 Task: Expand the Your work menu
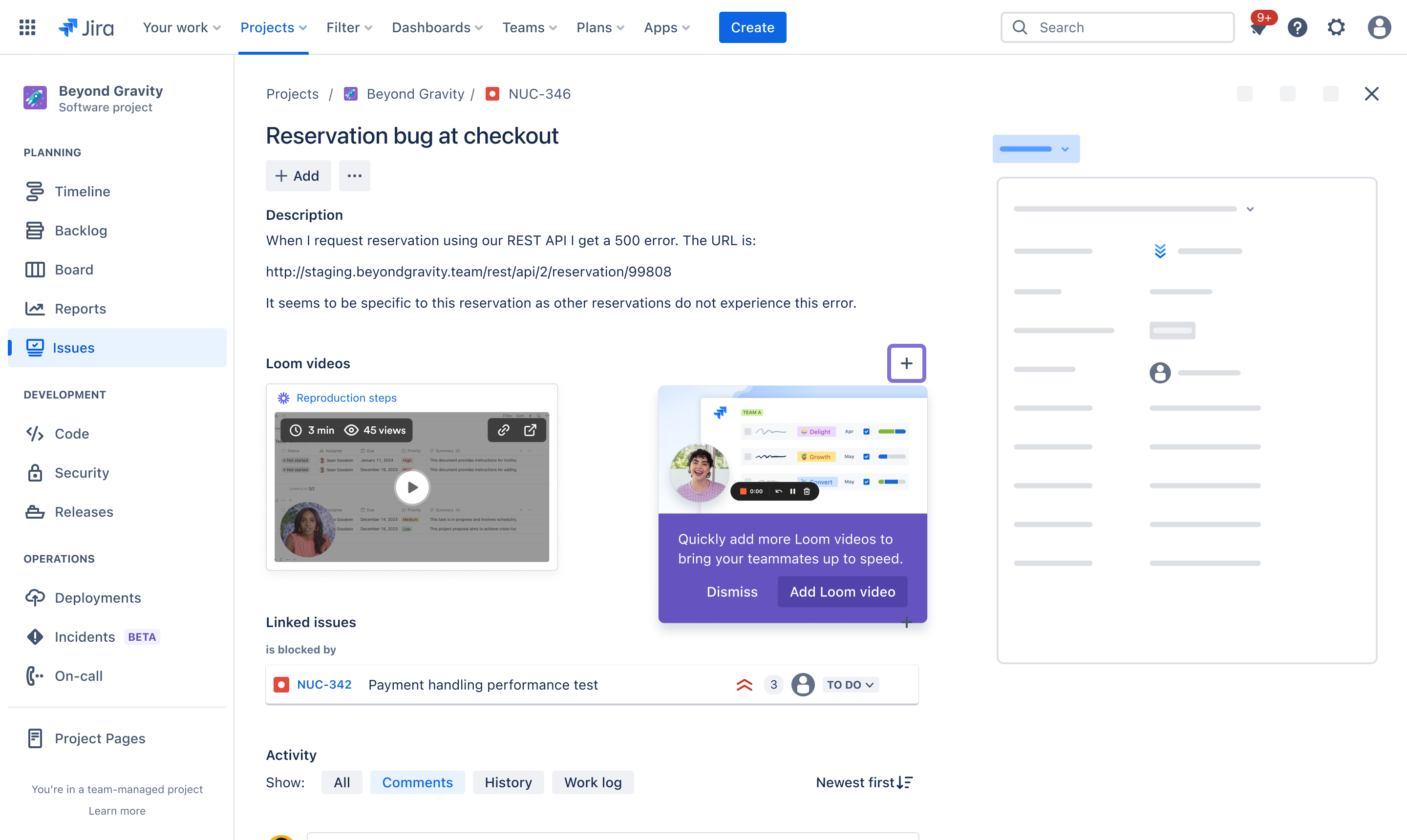coord(181,27)
